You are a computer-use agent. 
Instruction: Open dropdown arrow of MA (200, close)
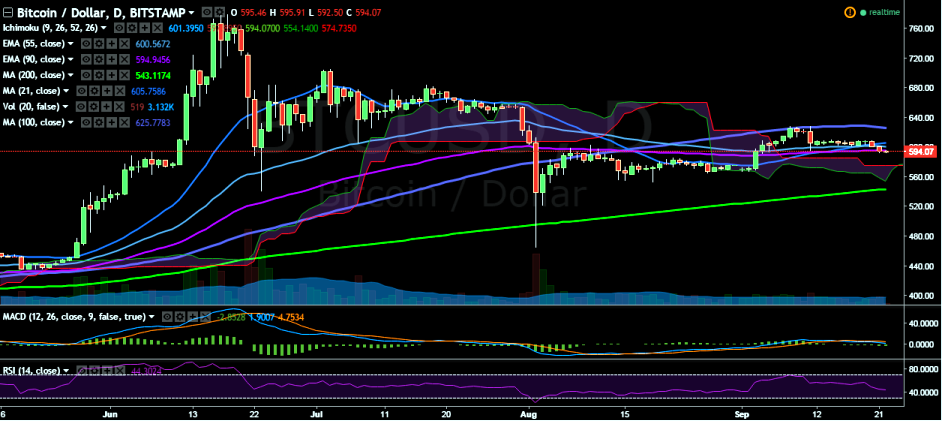[x=70, y=75]
